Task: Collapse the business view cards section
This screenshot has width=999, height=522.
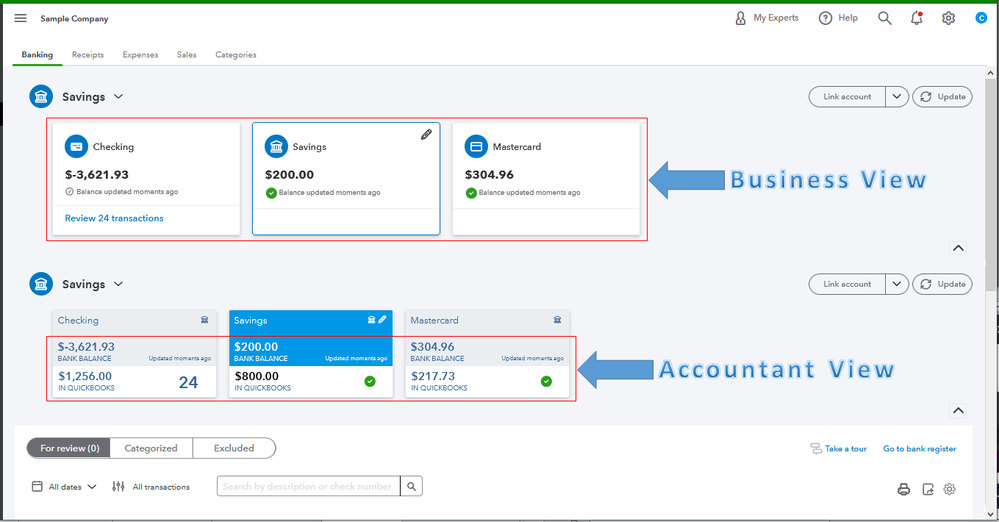Action: tap(958, 248)
